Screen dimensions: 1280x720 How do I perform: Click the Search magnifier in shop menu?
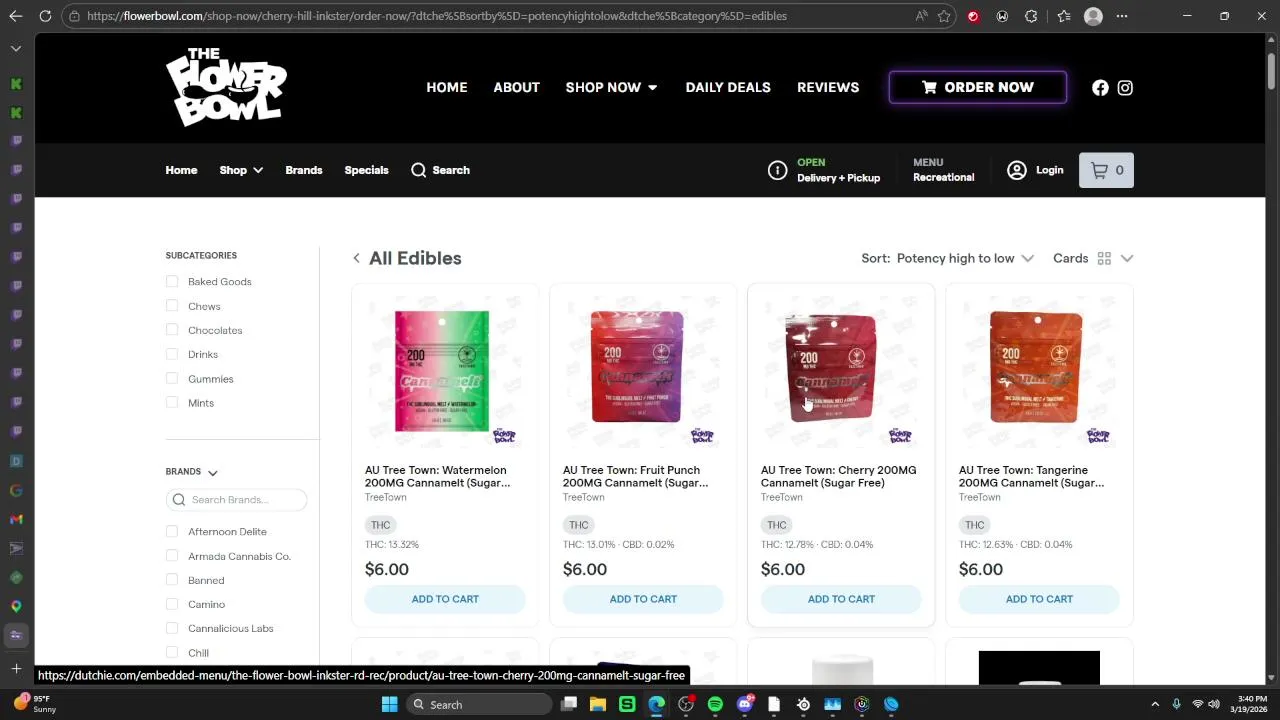(x=418, y=170)
